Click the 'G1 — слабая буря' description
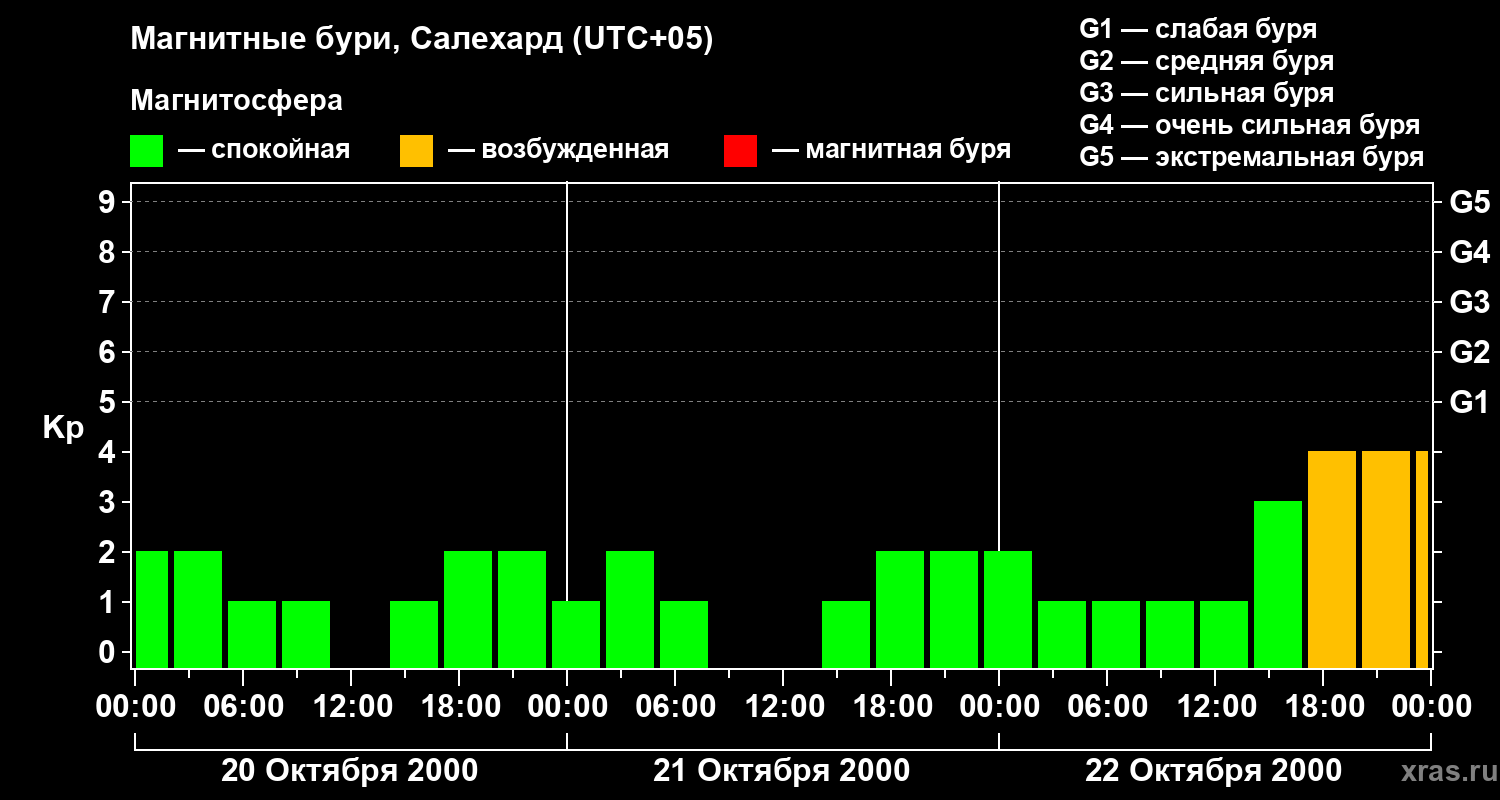1500x800 pixels. click(1198, 29)
